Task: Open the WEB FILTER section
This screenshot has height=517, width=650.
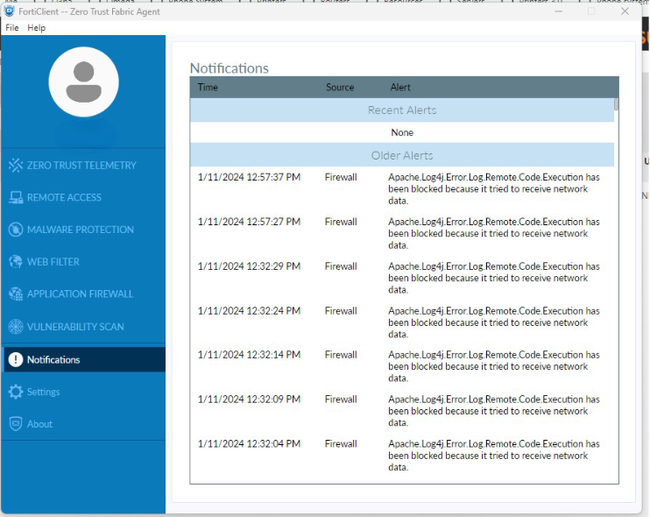Action: [x=53, y=262]
